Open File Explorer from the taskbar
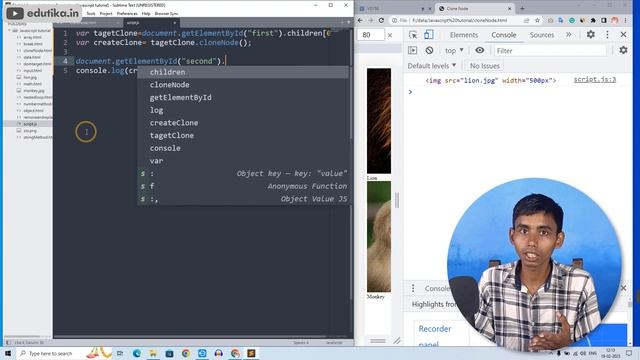Screen dimensions: 640x360 click(153, 353)
